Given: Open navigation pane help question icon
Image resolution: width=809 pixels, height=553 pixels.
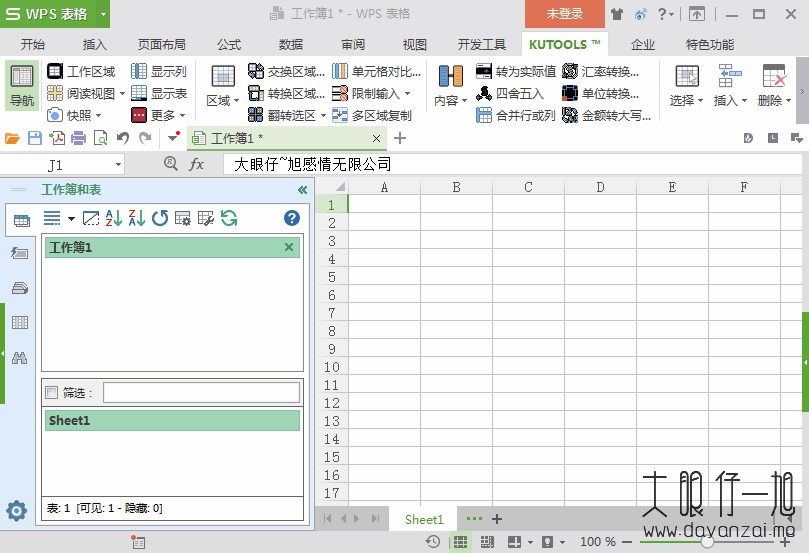Looking at the screenshot, I should 292,218.
